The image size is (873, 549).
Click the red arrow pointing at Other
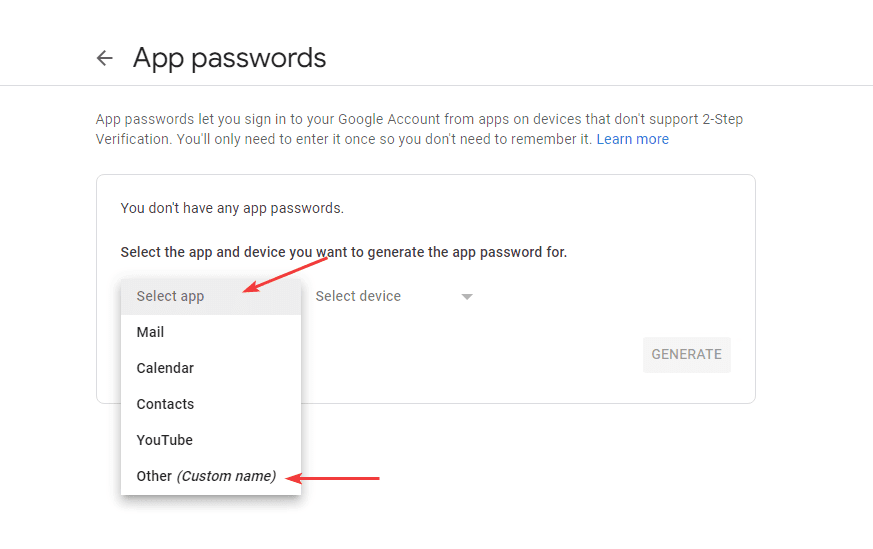340,478
